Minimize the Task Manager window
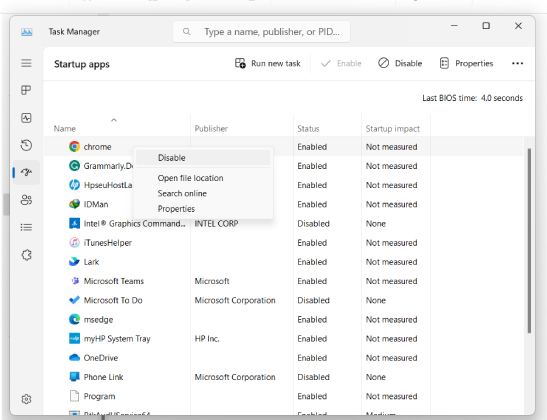 pyautogui.click(x=454, y=26)
